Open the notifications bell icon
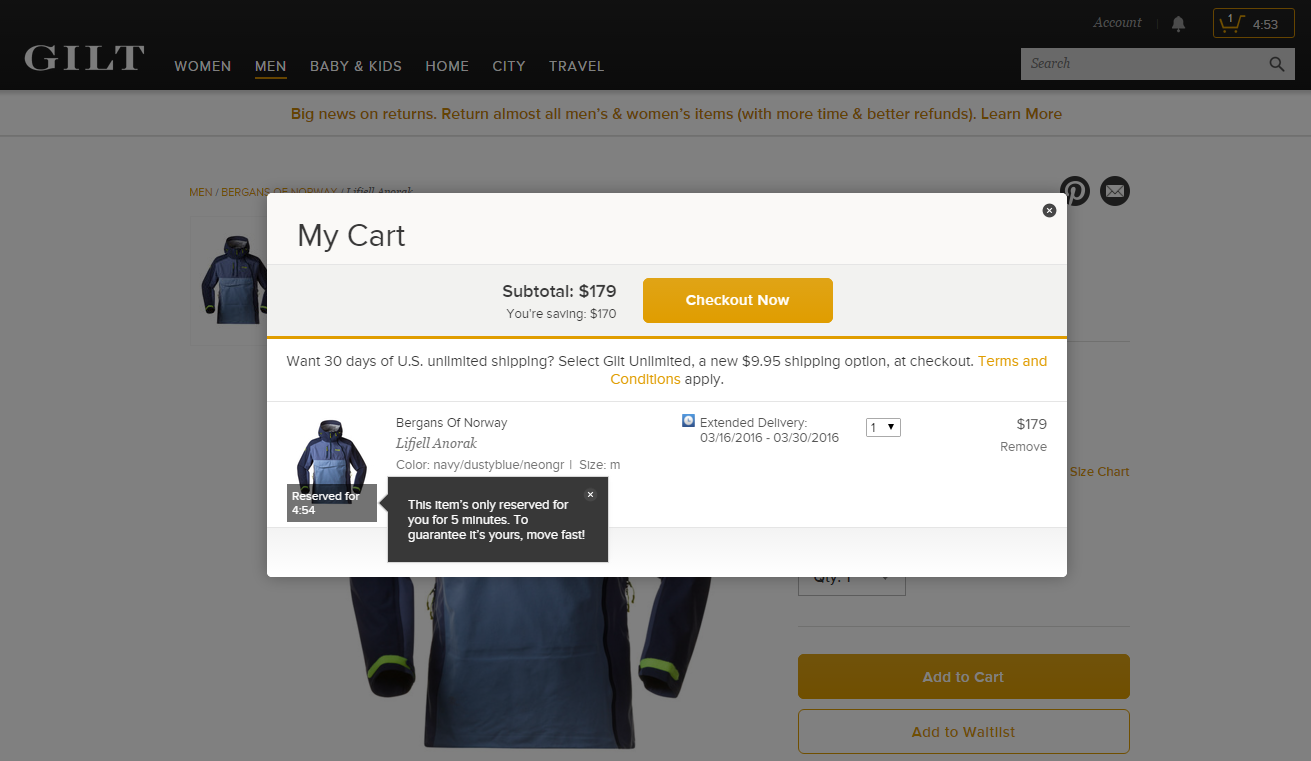This screenshot has width=1311, height=761. pos(1179,23)
